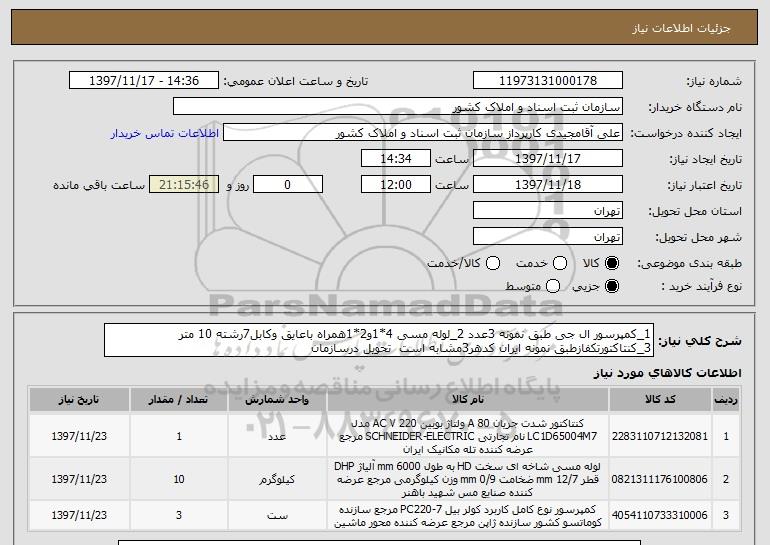Click the PC220-7 compressor item name
Image resolution: width=770 pixels, height=545 pixels.
pyautogui.click(x=468, y=516)
